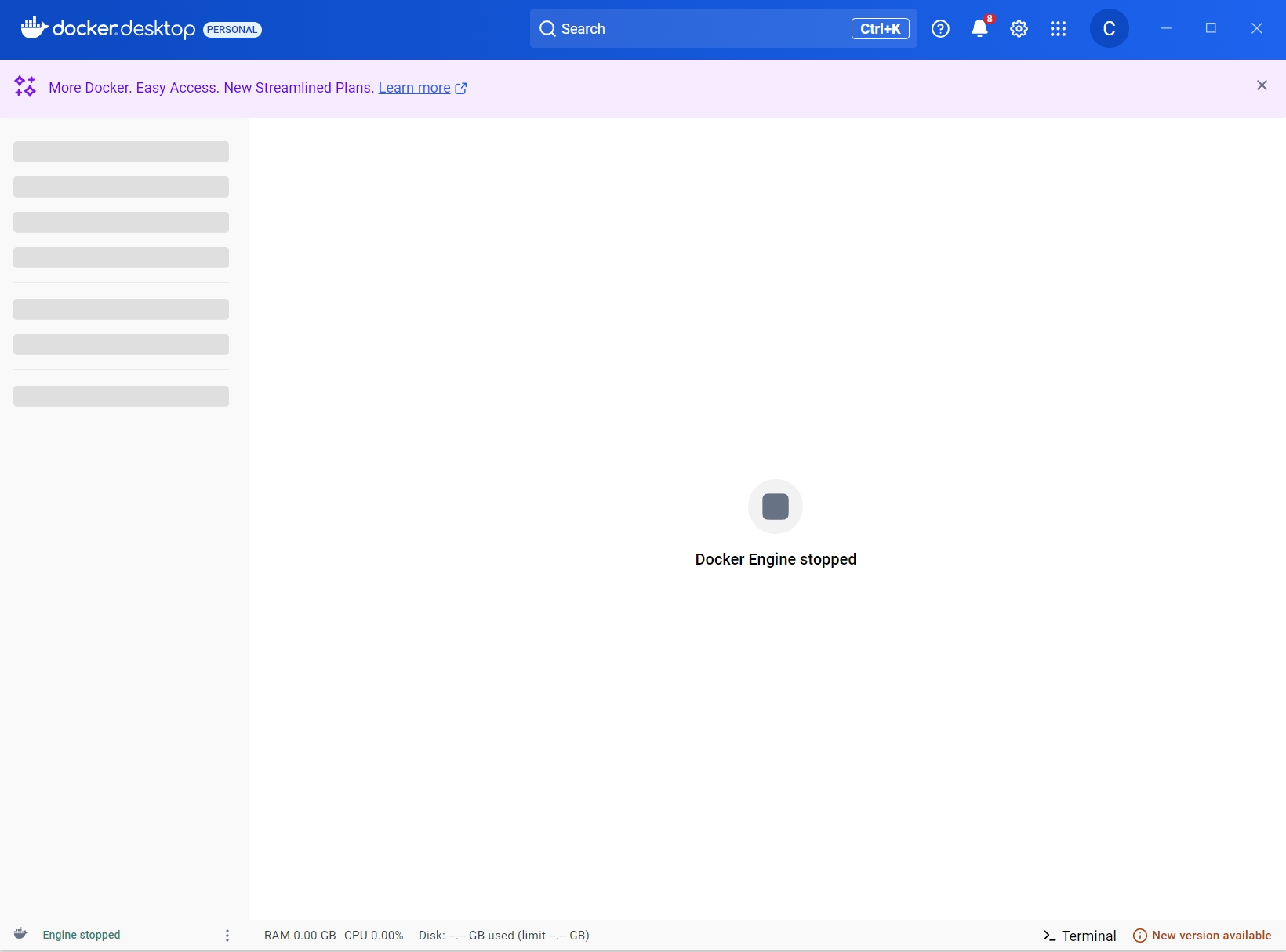Viewport: 1286px width, 952px height.
Task: Open the account avatar menu
Action: click(x=1109, y=28)
